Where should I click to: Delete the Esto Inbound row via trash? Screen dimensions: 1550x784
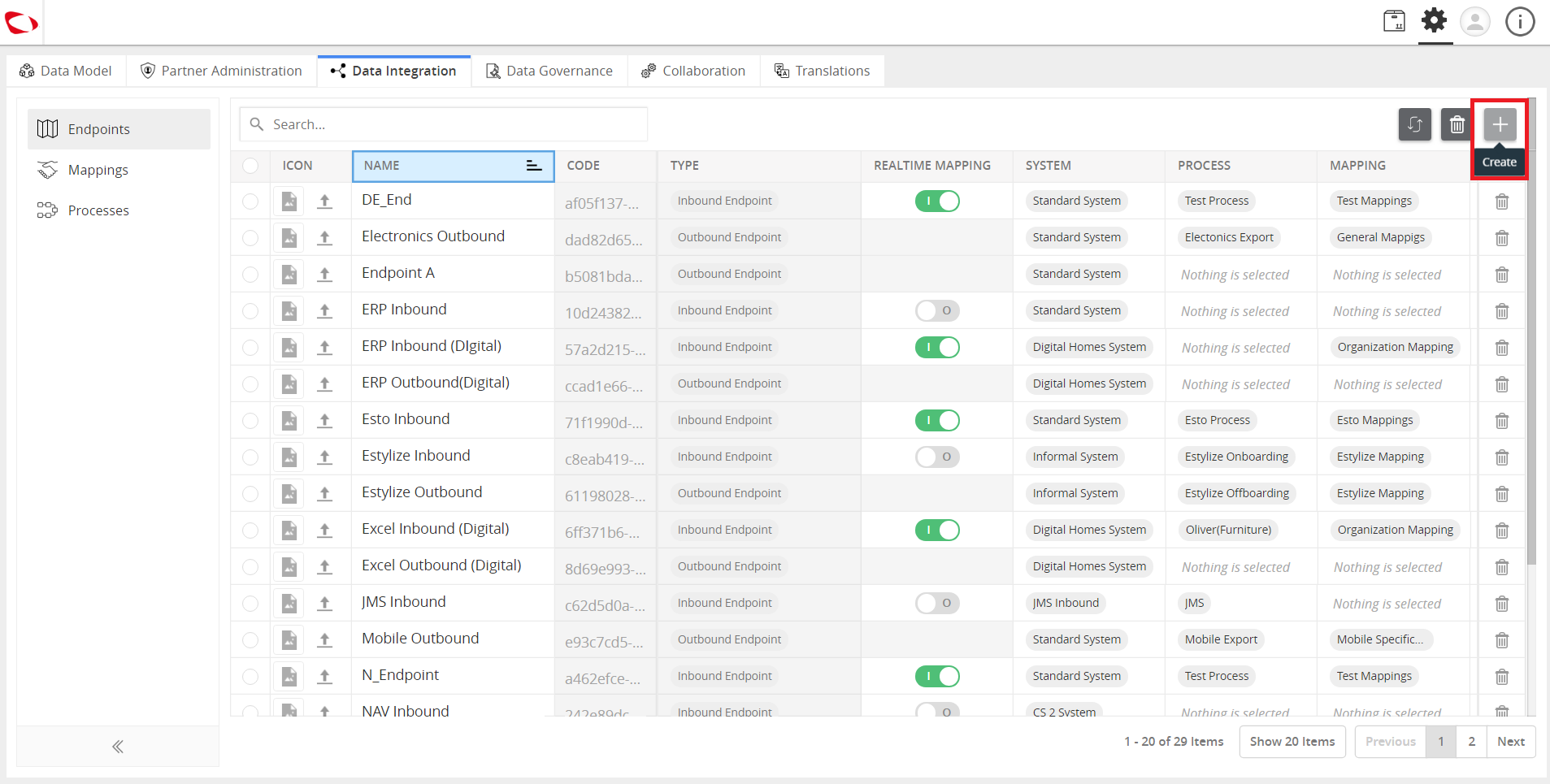click(x=1502, y=421)
